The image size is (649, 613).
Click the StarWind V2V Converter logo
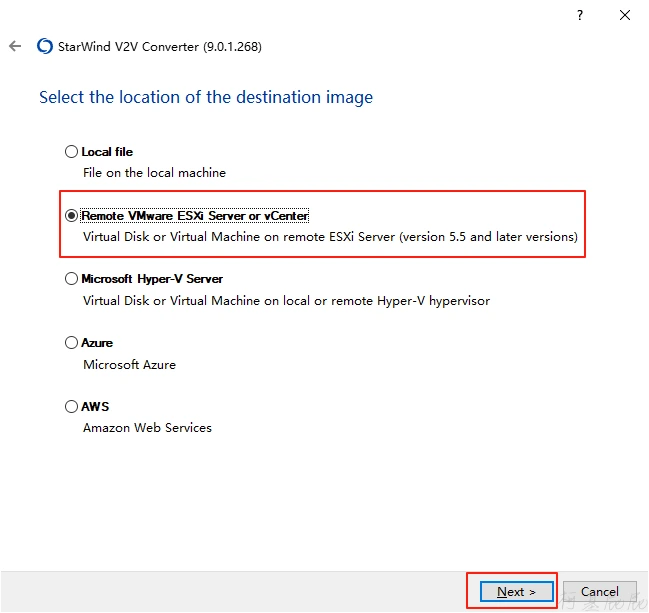[44, 46]
